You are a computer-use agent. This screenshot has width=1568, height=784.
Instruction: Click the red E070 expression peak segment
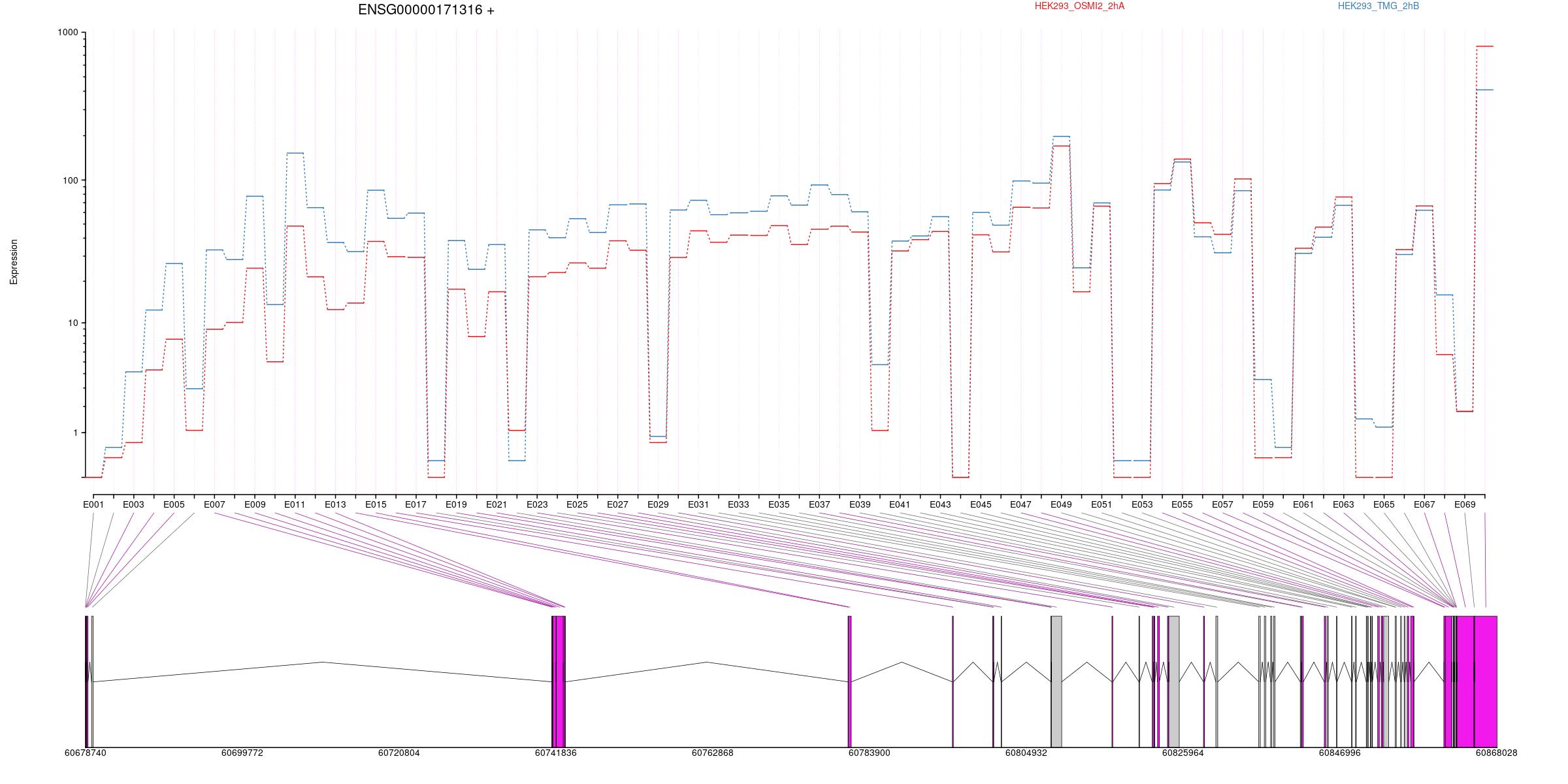(1485, 46)
